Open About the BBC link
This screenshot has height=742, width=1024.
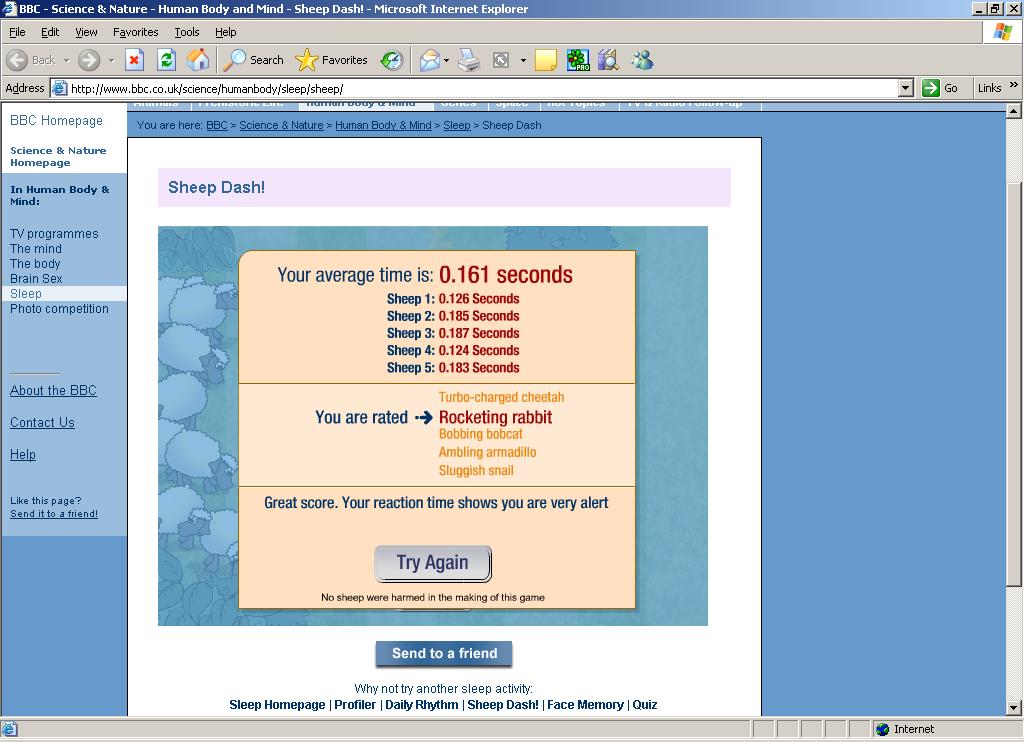click(x=54, y=391)
